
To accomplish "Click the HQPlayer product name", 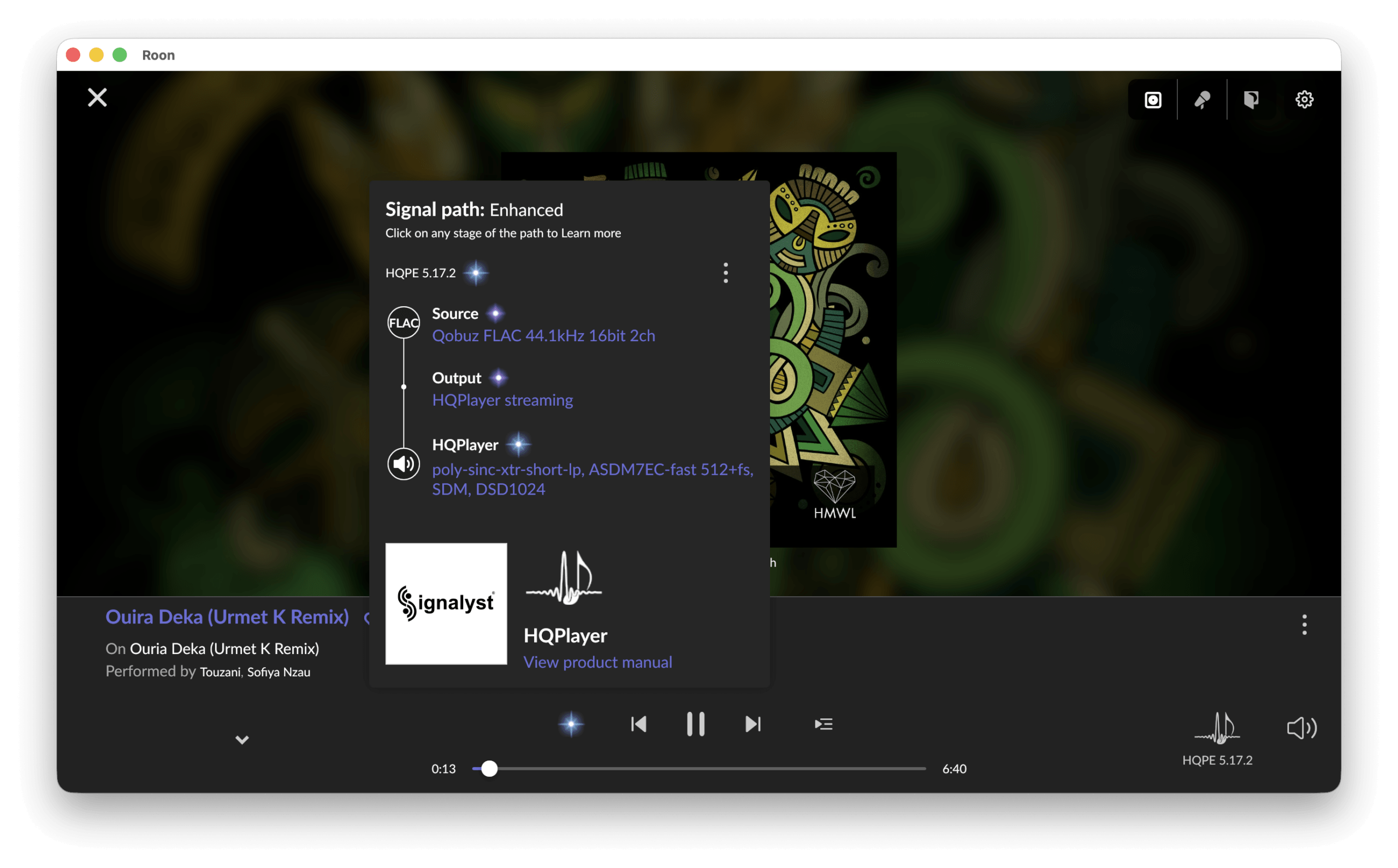I will click(x=566, y=636).
